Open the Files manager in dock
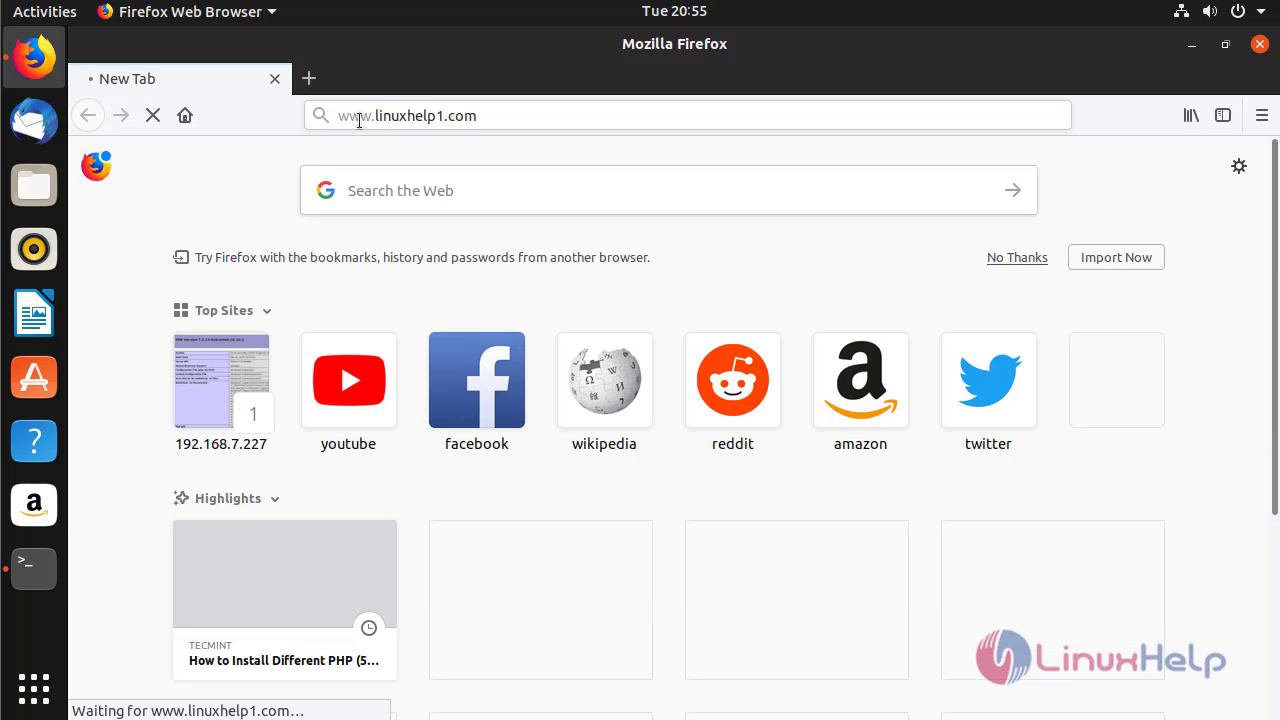Image resolution: width=1280 pixels, height=720 pixels. [x=34, y=185]
